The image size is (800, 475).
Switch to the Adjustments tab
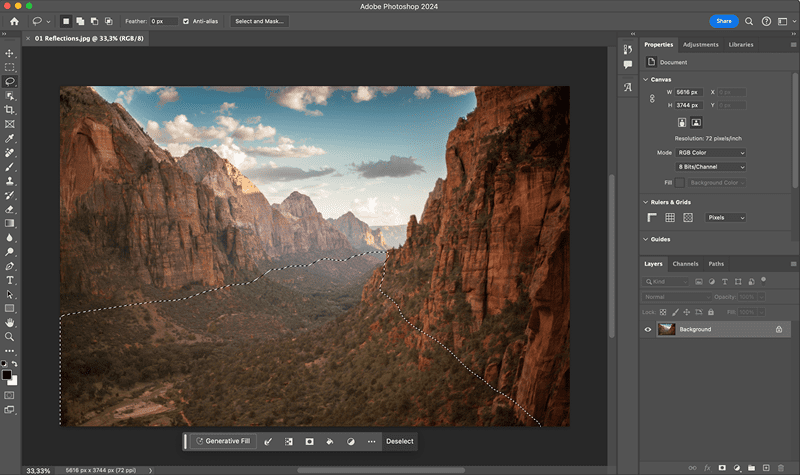(700, 45)
